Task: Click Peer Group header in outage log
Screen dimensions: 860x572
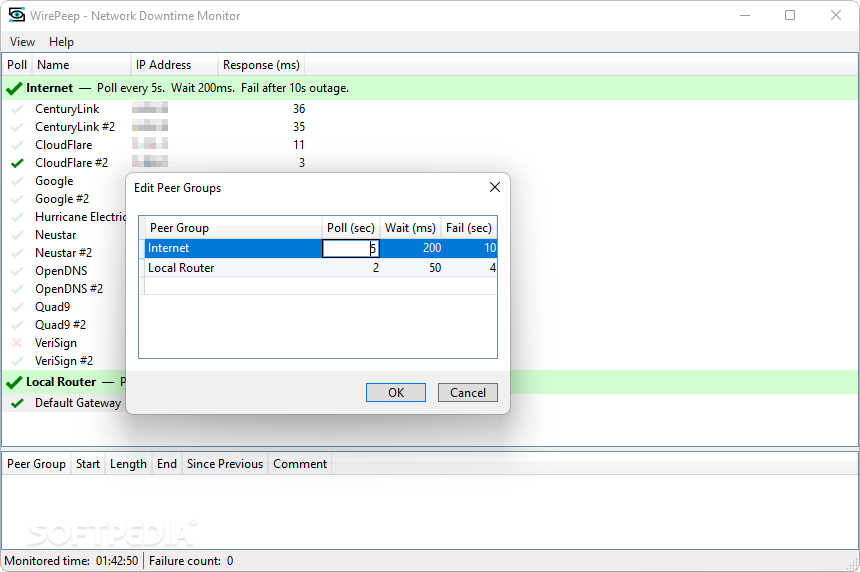Action: (x=36, y=464)
